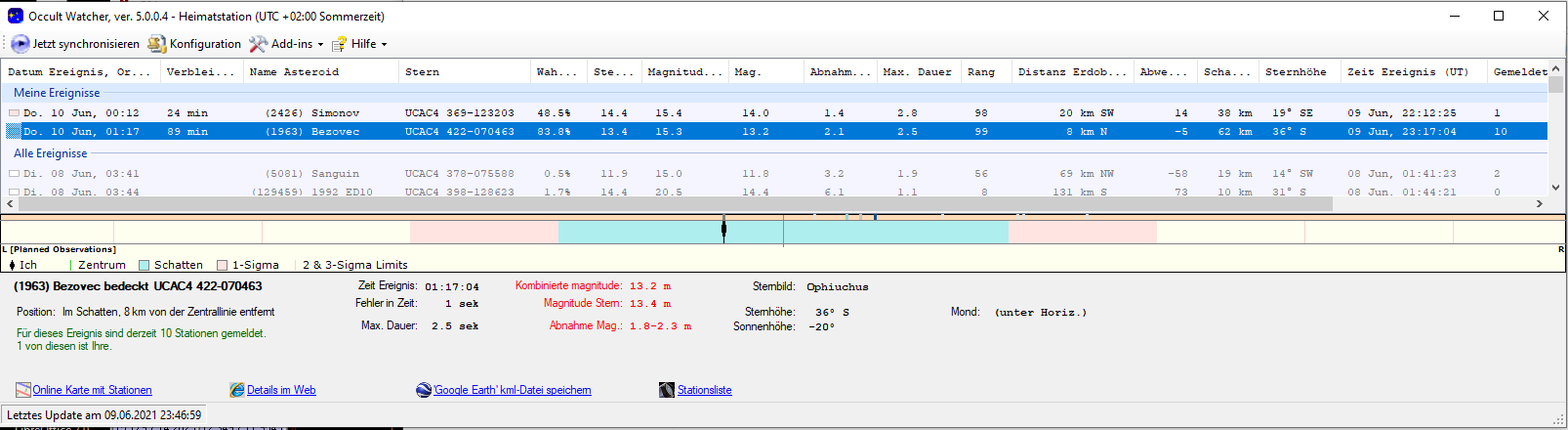This screenshot has height=430, width=1568.
Task: Toggle the checkbox for the Simonov event
Action: tap(14, 113)
